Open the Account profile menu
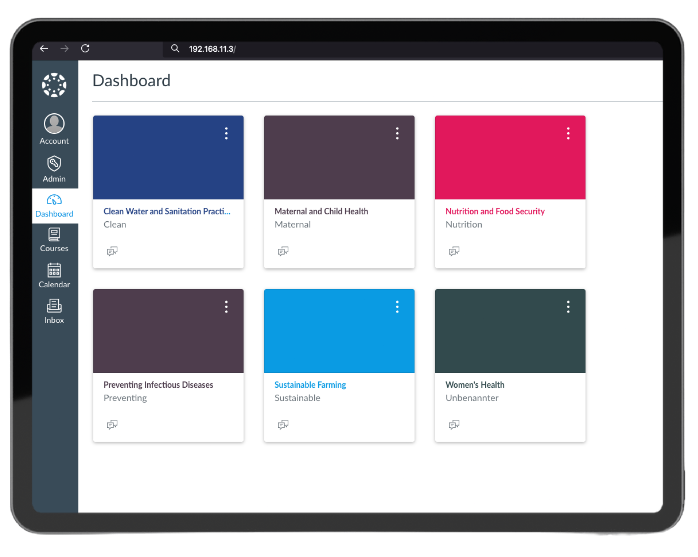The width and height of the screenshot is (698, 557). (54, 128)
